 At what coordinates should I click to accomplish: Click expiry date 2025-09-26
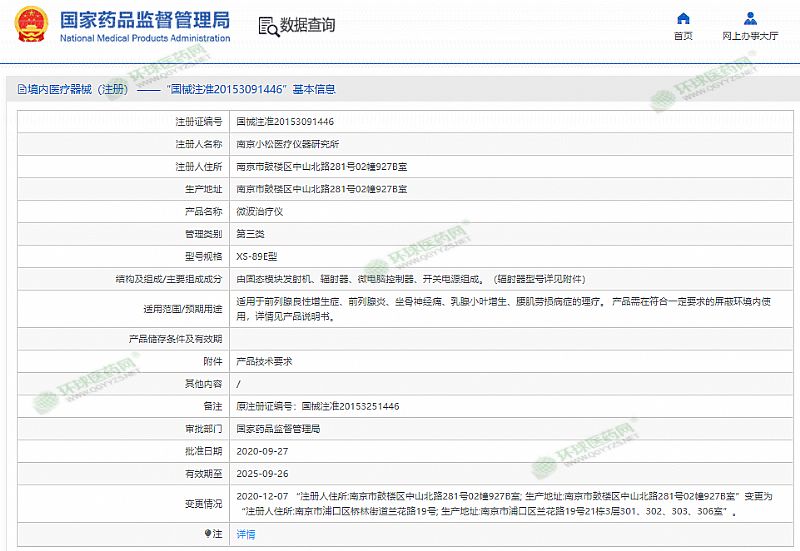260,473
